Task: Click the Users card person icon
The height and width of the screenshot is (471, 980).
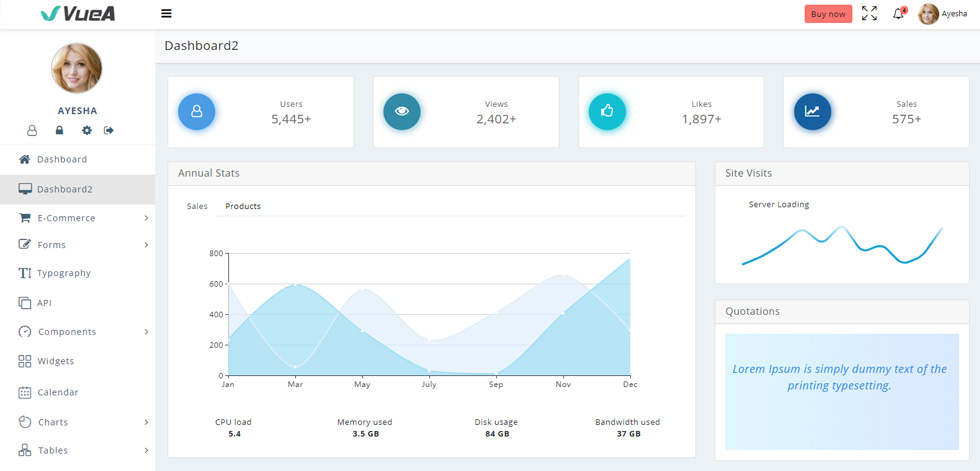Action: 196,112
